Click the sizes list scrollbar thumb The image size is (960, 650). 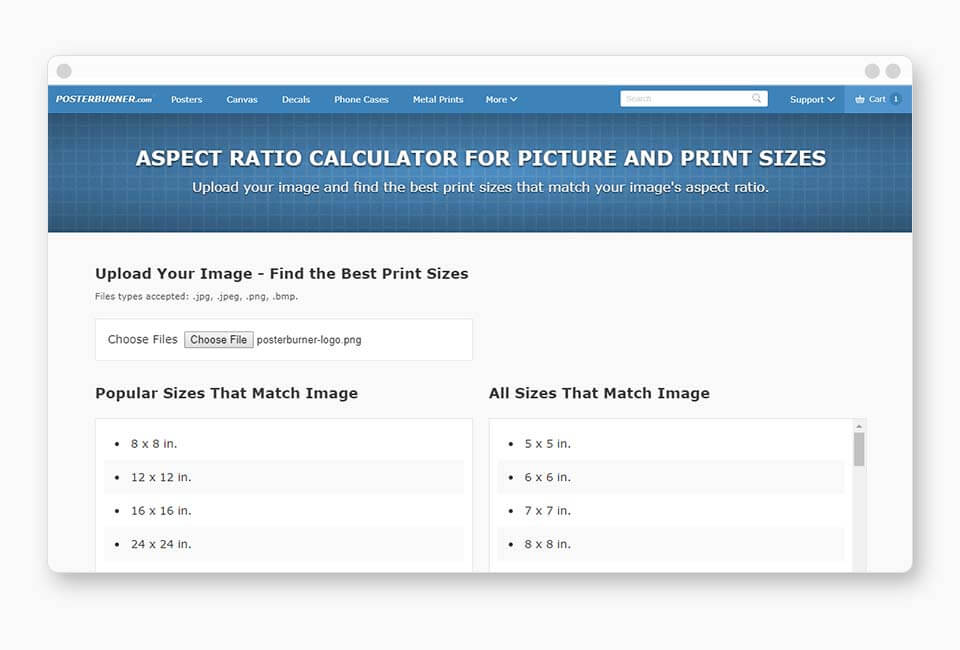(x=859, y=449)
